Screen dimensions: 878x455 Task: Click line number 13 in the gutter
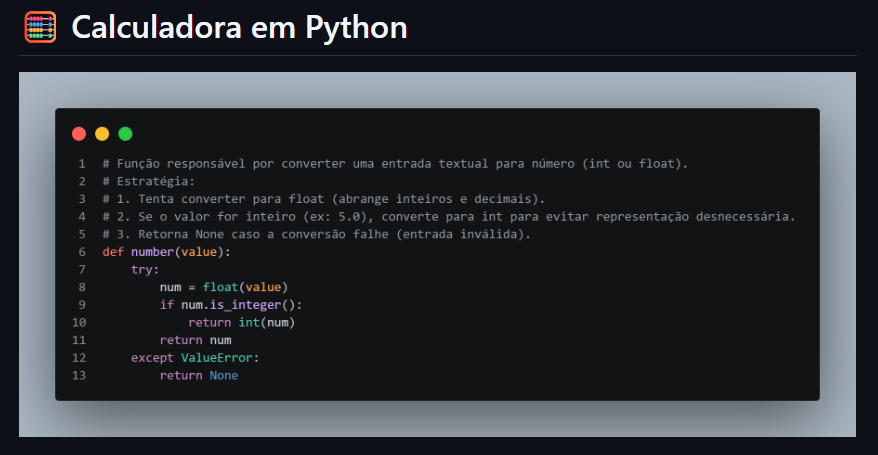point(79,376)
